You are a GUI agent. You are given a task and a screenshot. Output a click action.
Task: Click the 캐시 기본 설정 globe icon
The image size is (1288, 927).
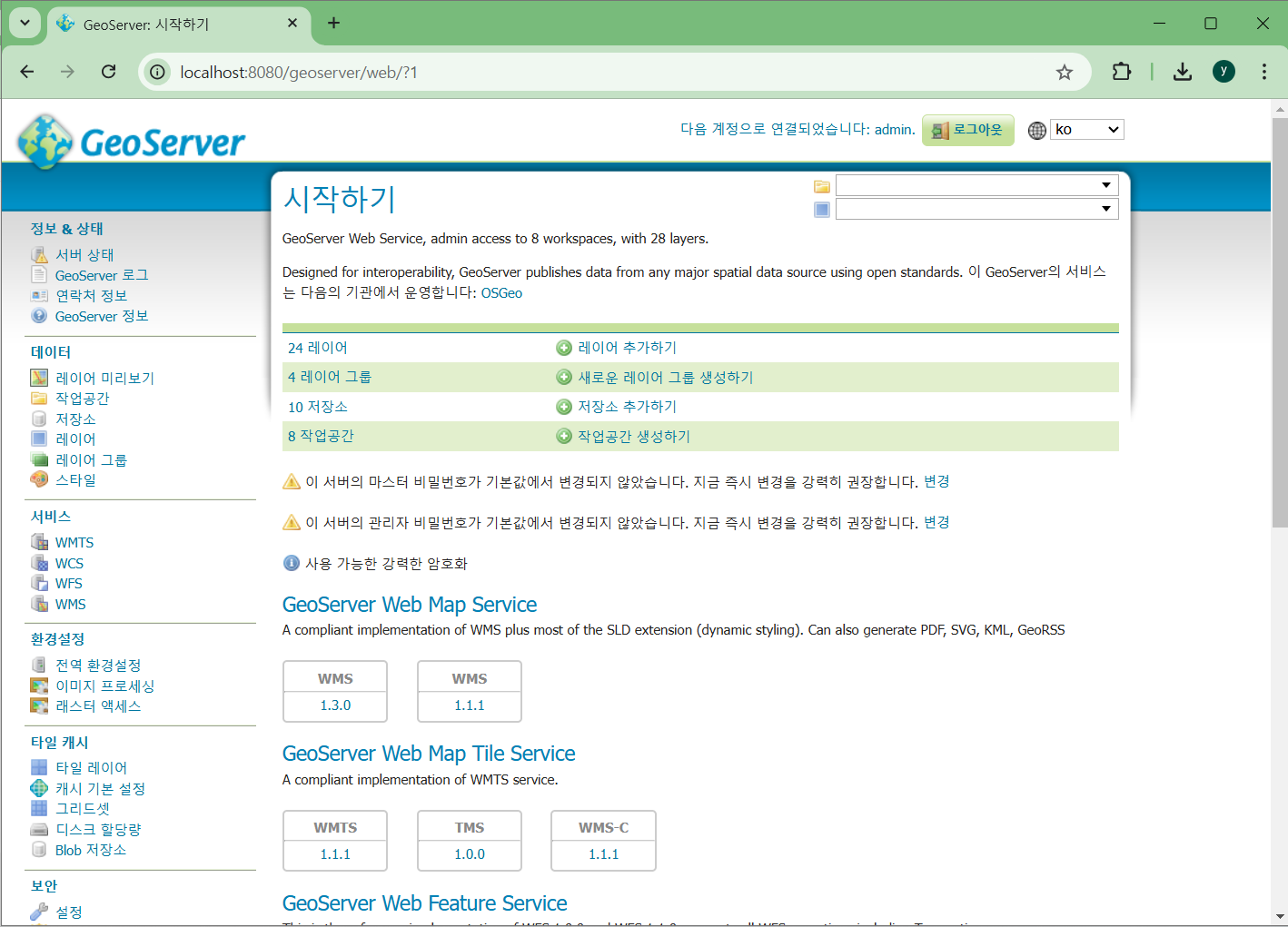pyautogui.click(x=39, y=788)
